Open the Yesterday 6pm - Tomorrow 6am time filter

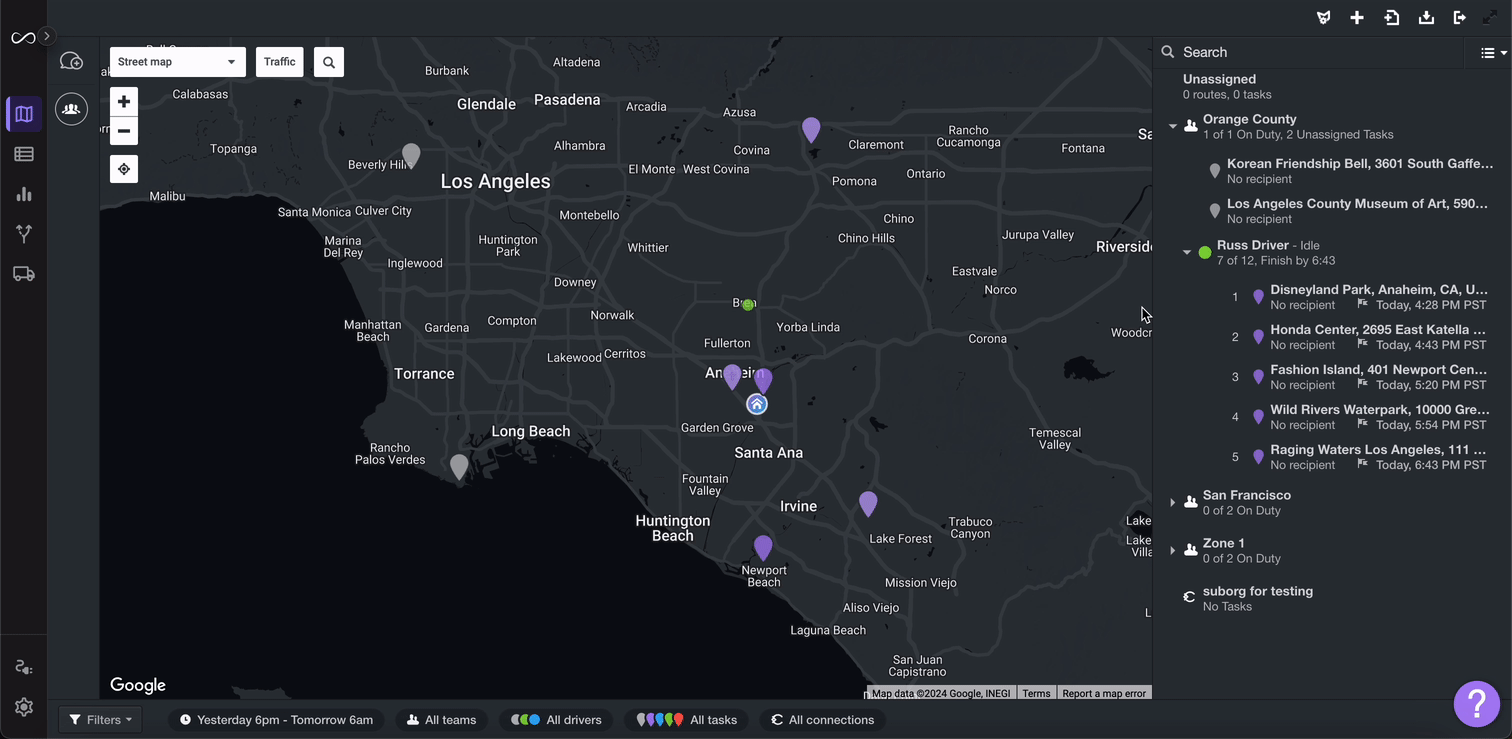tap(277, 720)
